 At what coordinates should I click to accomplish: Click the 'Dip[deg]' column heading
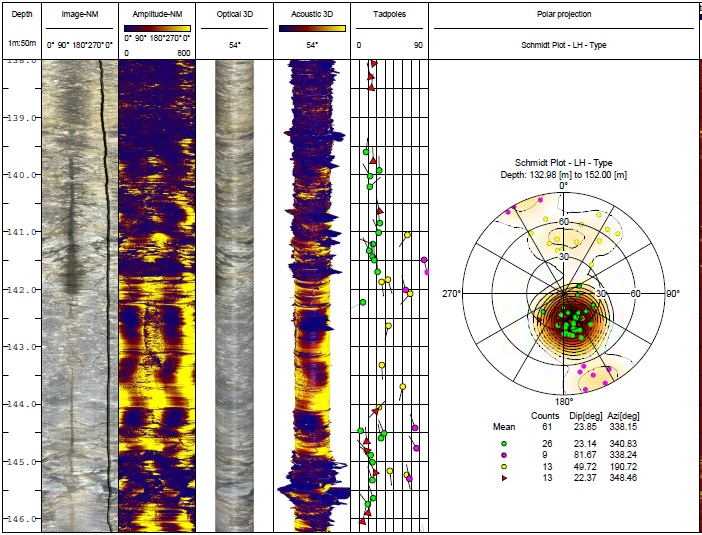(x=586, y=415)
